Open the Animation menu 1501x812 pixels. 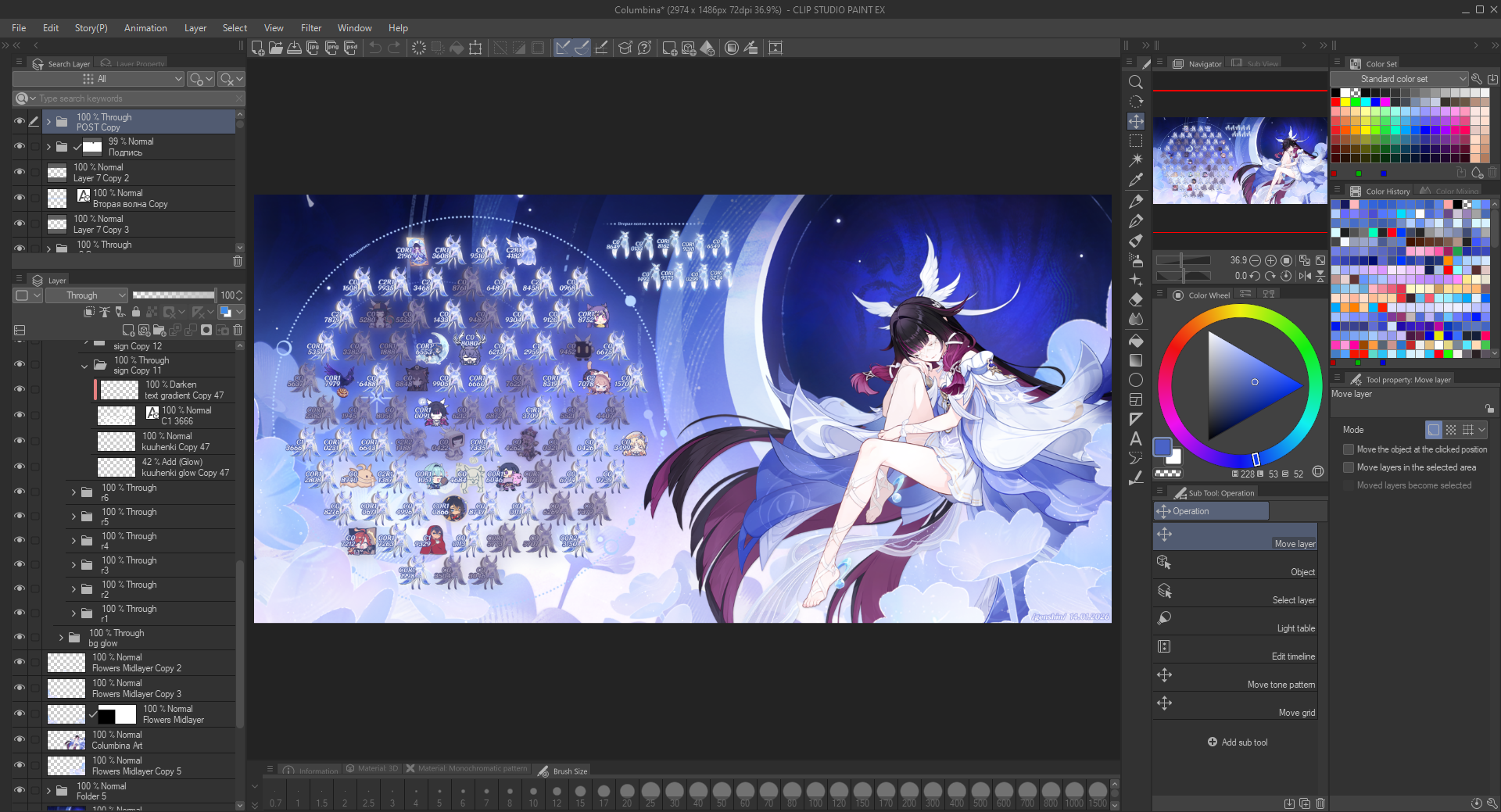coord(145,28)
